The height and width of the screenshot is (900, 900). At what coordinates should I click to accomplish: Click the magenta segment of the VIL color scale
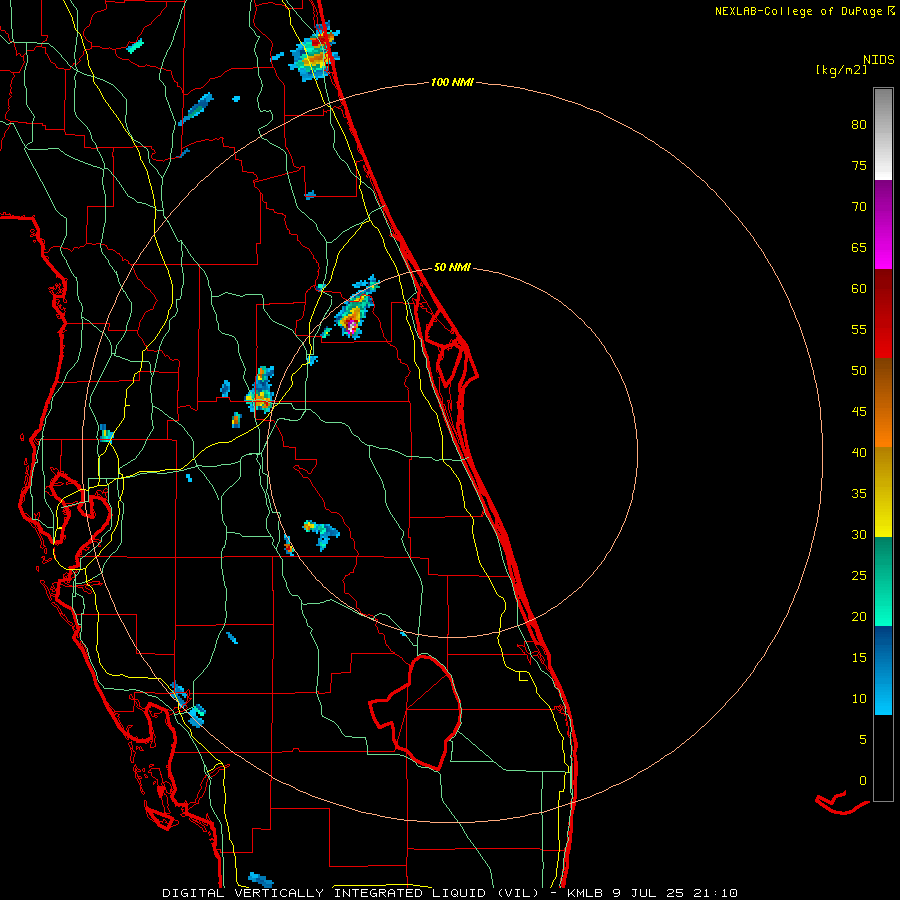click(x=883, y=224)
